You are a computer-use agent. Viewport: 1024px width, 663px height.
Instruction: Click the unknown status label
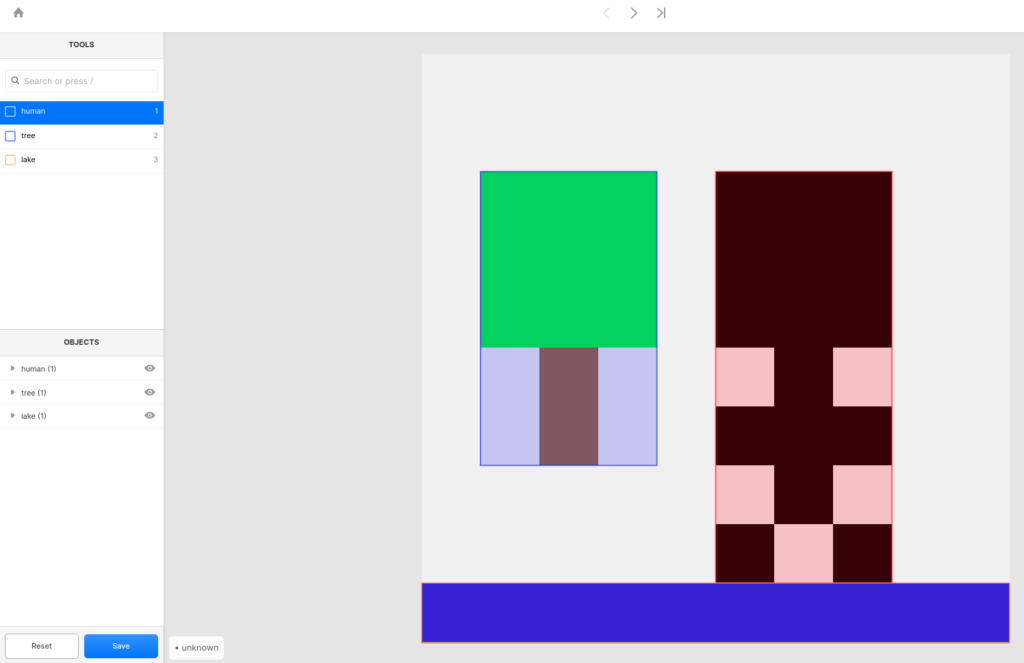tap(197, 648)
